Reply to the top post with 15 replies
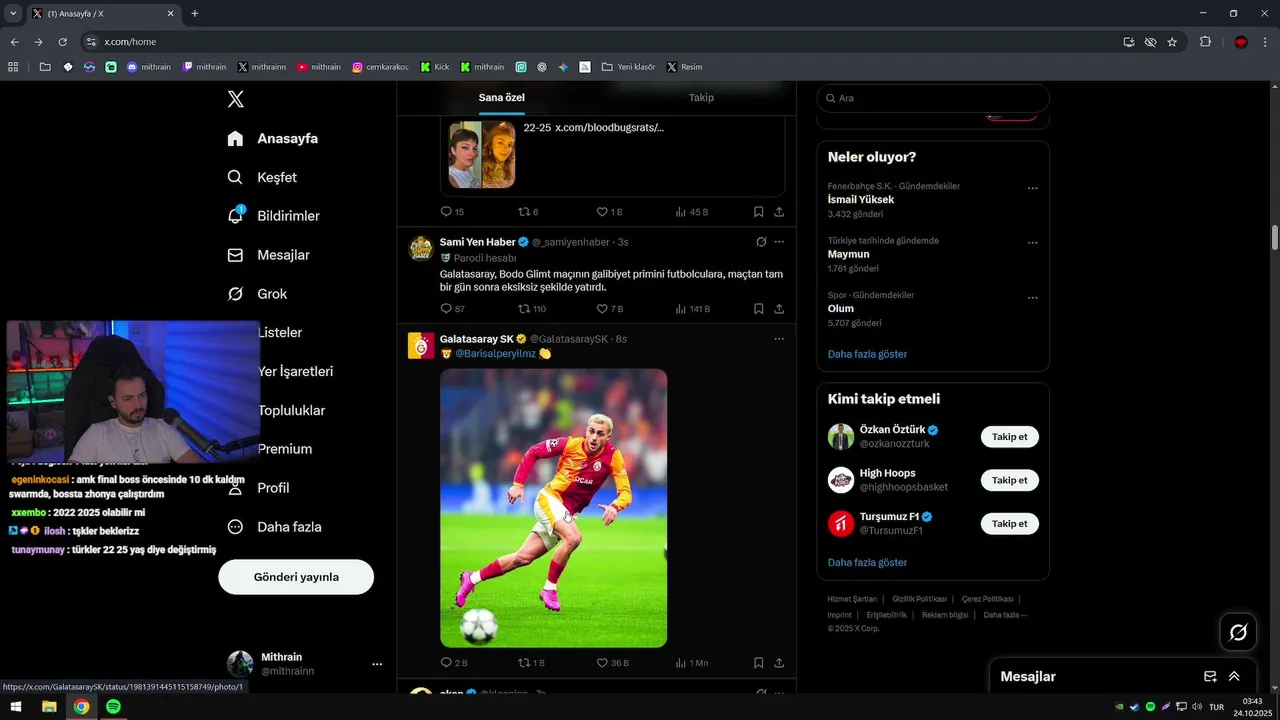Screen dimensions: 1280x720 pos(452,212)
